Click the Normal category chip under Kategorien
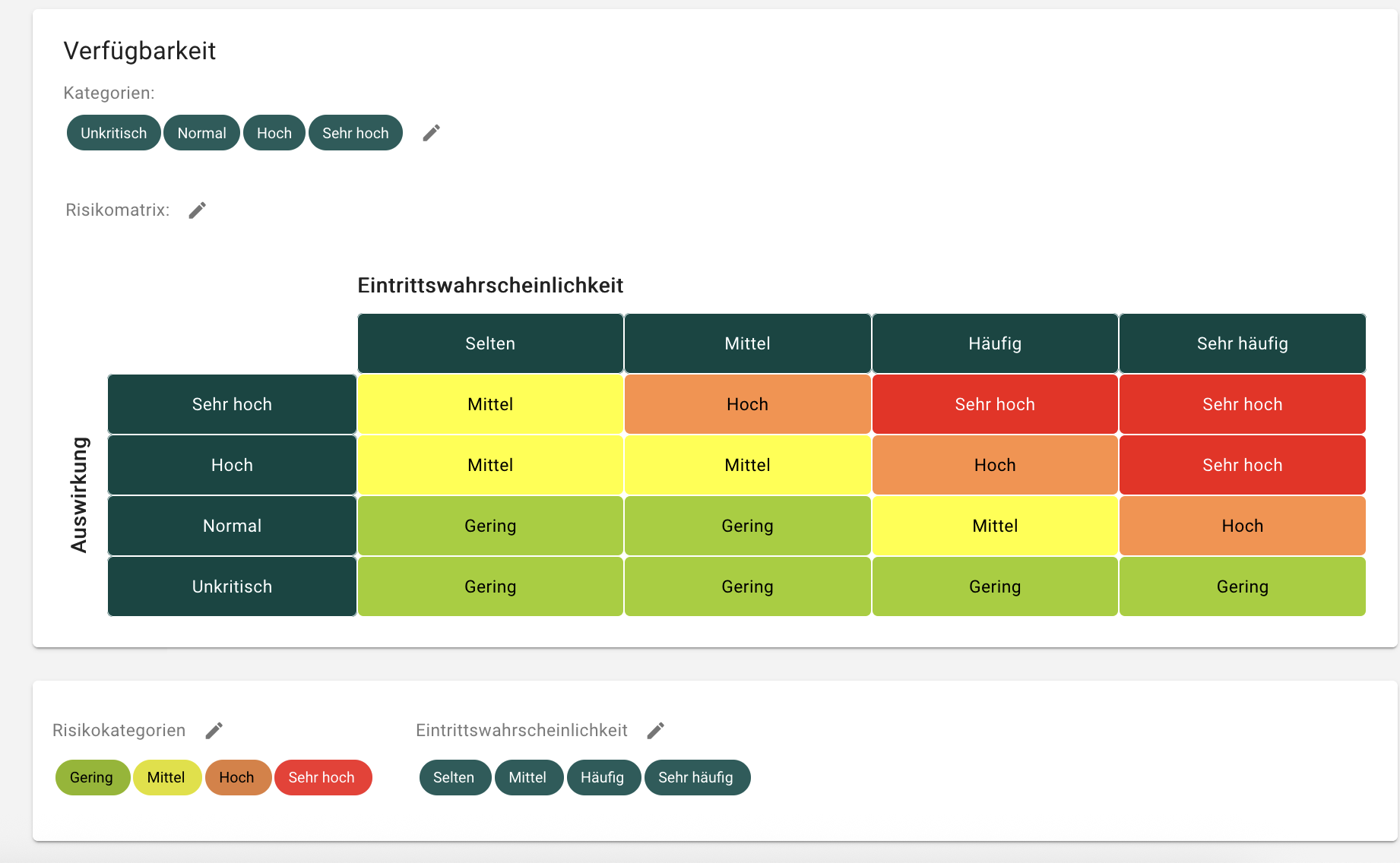 pos(201,133)
